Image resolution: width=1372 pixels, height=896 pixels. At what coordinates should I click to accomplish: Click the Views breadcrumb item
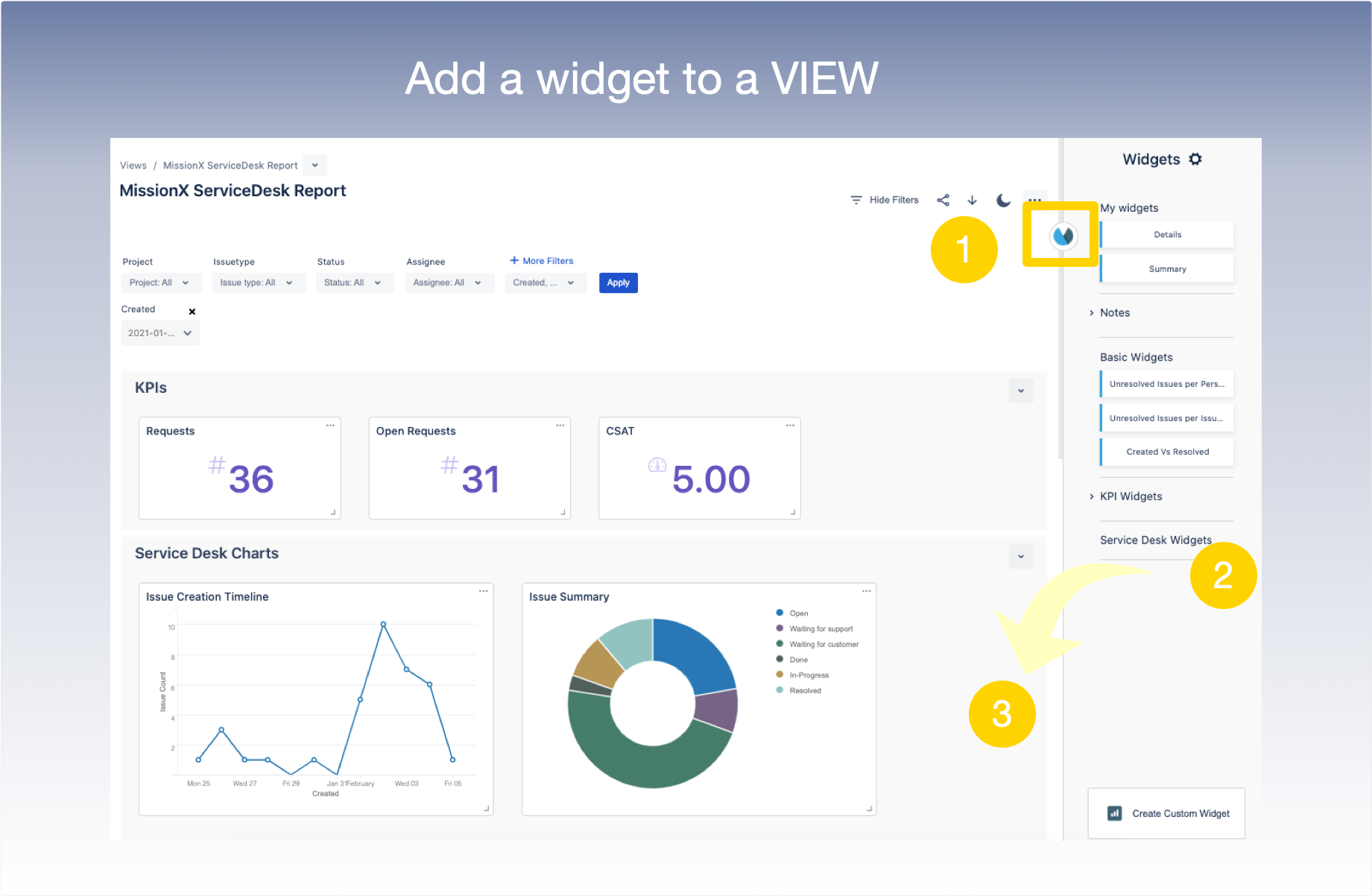pyautogui.click(x=133, y=165)
